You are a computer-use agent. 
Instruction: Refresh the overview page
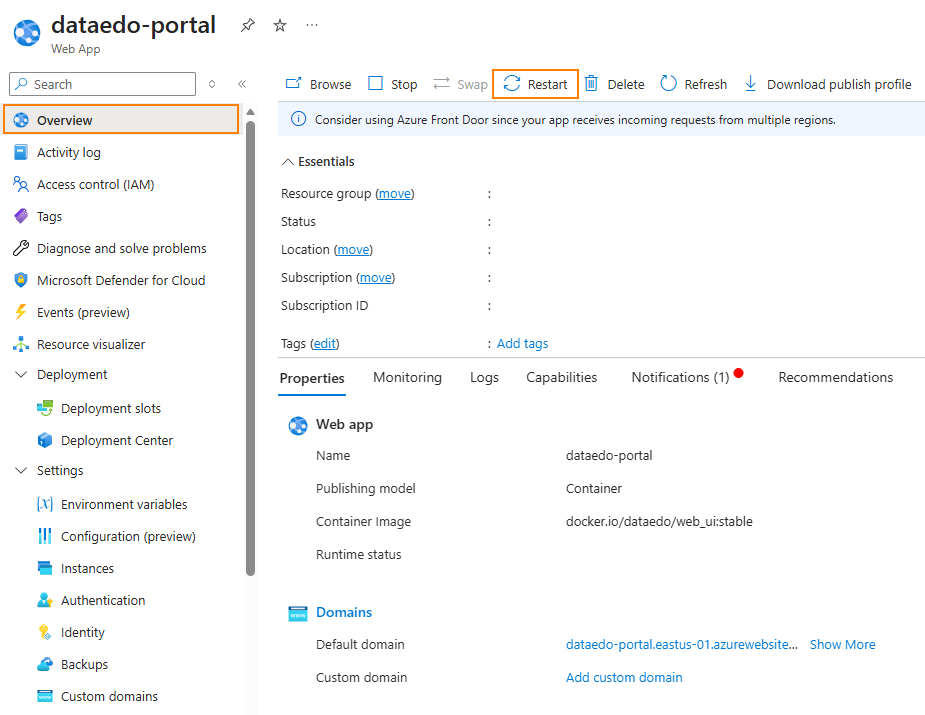[x=694, y=84]
